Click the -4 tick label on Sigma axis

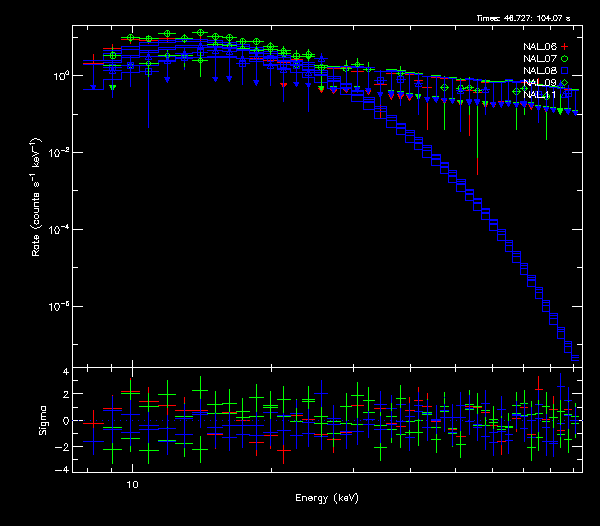click(x=64, y=469)
